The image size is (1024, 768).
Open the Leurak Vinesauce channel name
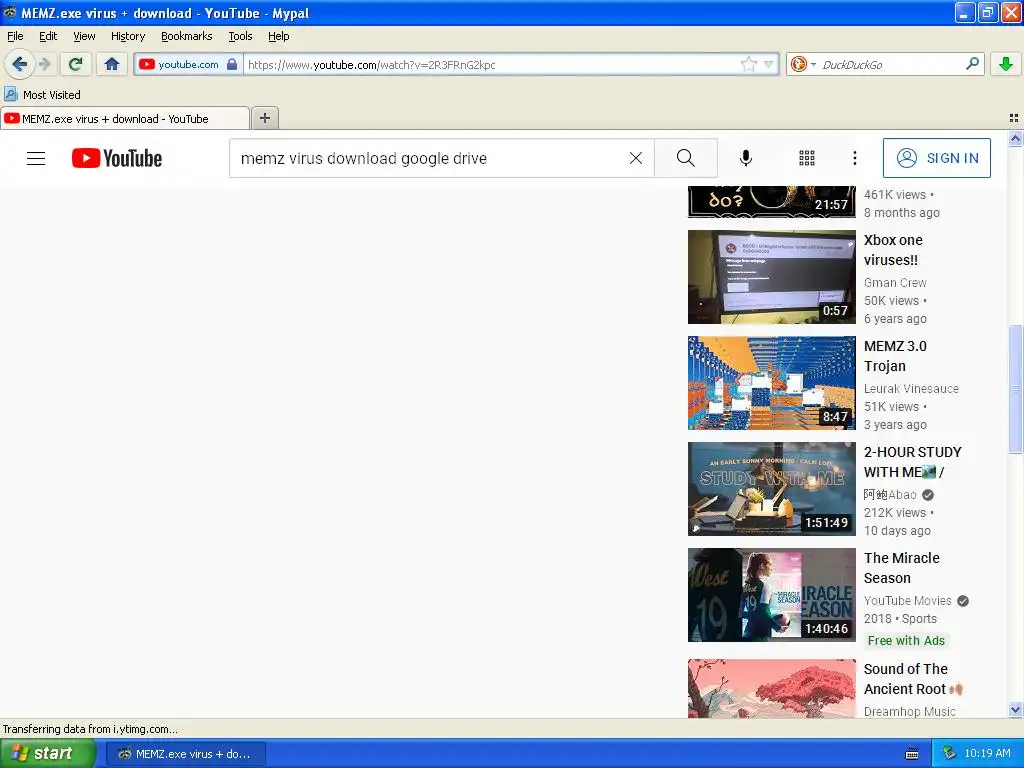[912, 389]
